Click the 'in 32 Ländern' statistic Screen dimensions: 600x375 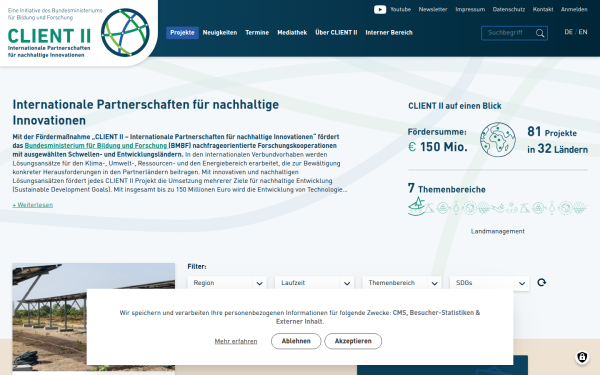click(557, 149)
